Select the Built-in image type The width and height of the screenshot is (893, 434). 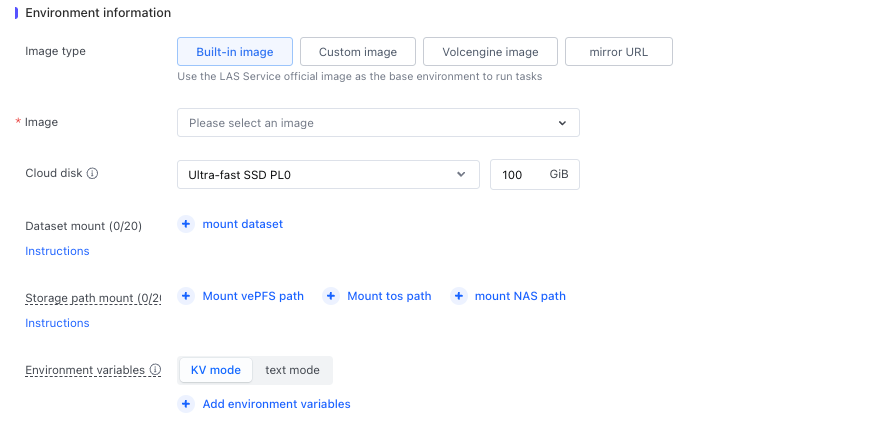coord(235,52)
